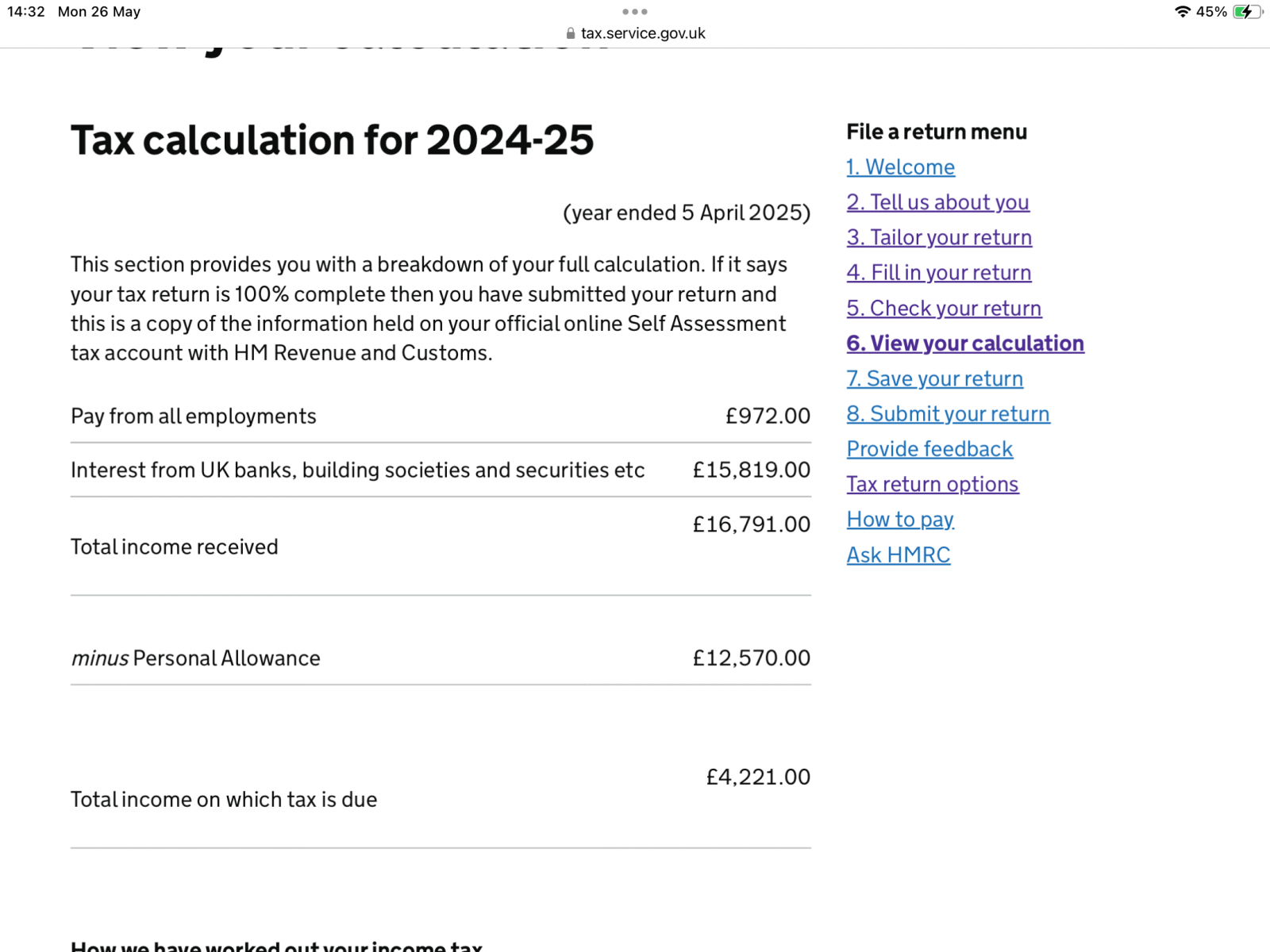Click the £4,221.00 amount

click(x=758, y=777)
